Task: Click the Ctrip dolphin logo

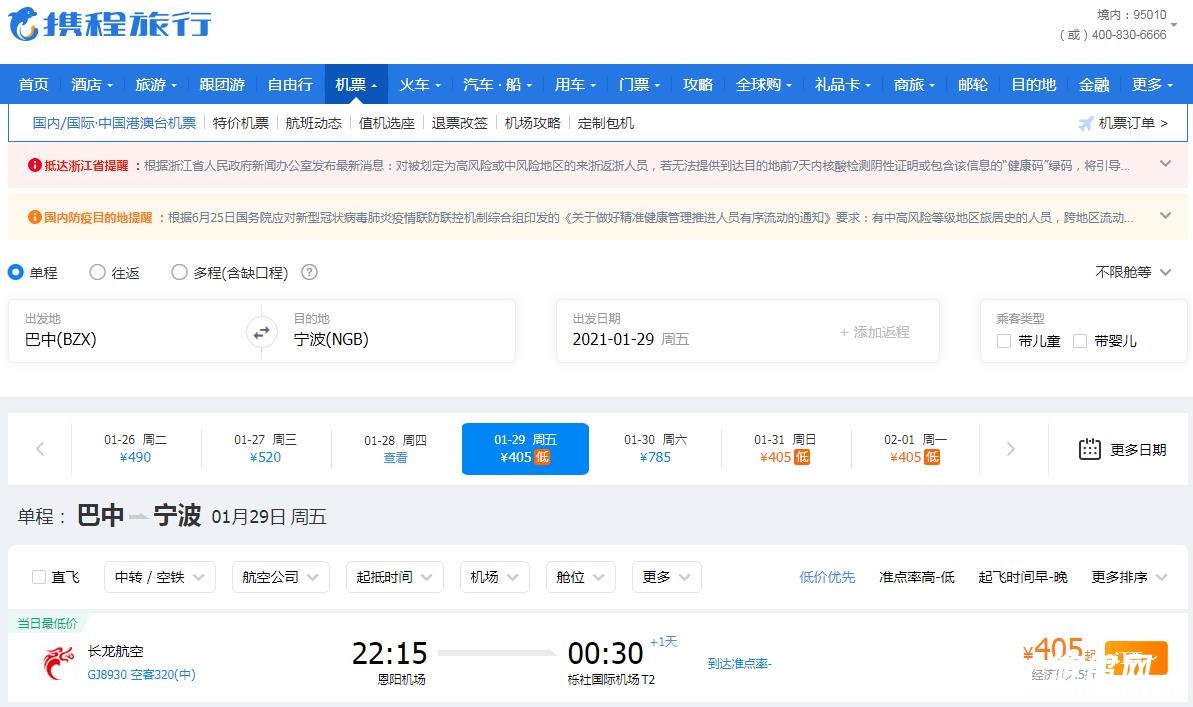Action: point(24,24)
